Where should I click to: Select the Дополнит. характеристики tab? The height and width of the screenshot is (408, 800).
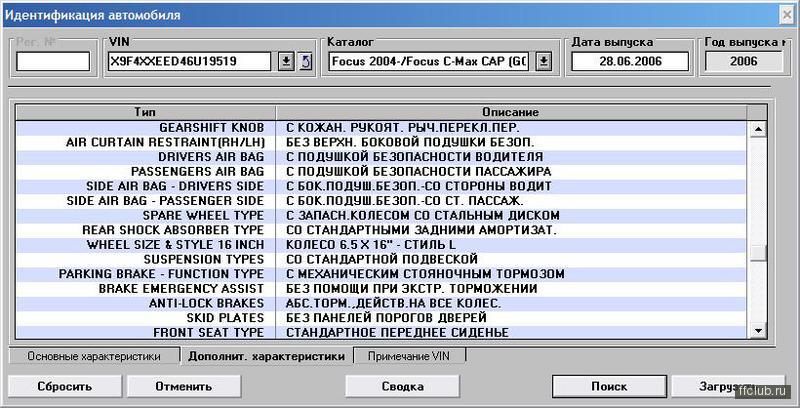coord(266,356)
